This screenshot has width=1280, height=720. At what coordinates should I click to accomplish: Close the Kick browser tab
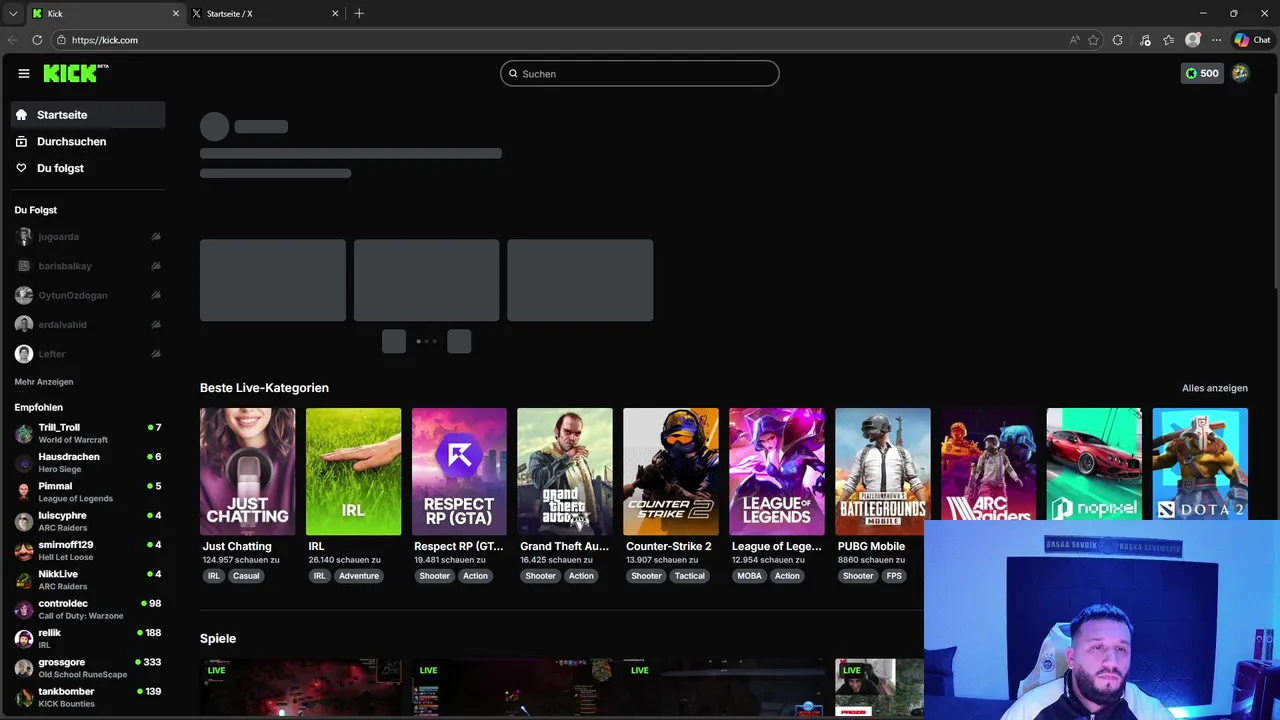pyautogui.click(x=176, y=14)
